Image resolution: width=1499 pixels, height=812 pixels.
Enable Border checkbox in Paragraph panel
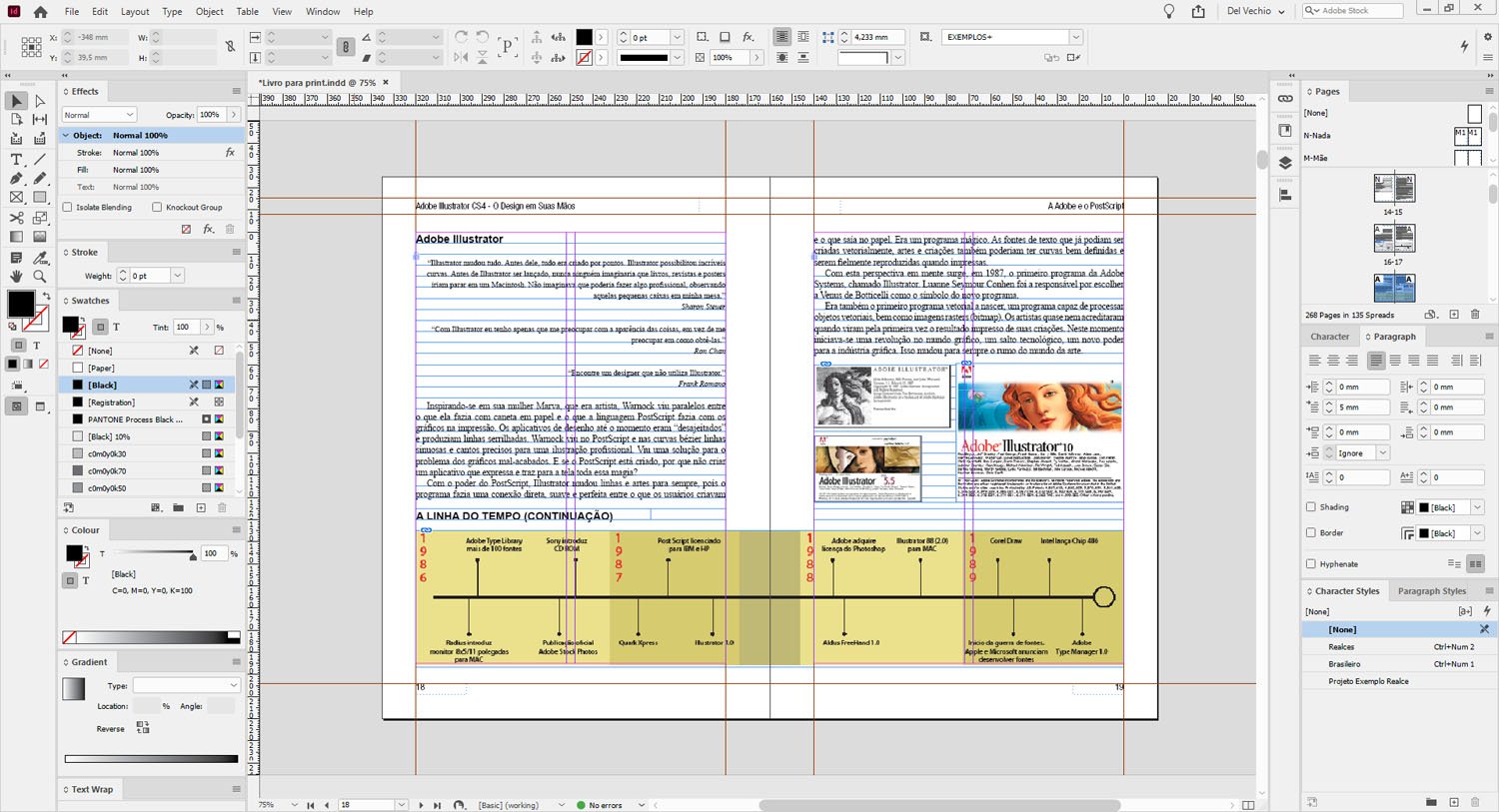(1311, 532)
